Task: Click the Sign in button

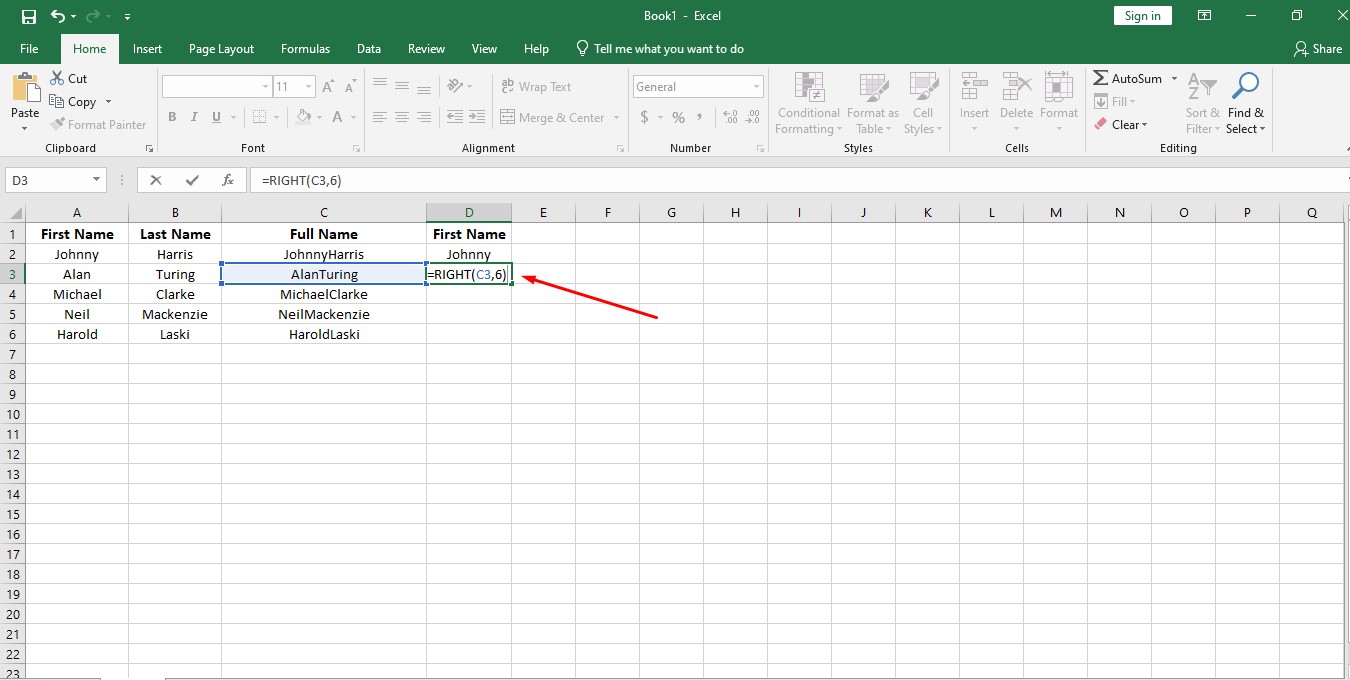Action: tap(1142, 15)
